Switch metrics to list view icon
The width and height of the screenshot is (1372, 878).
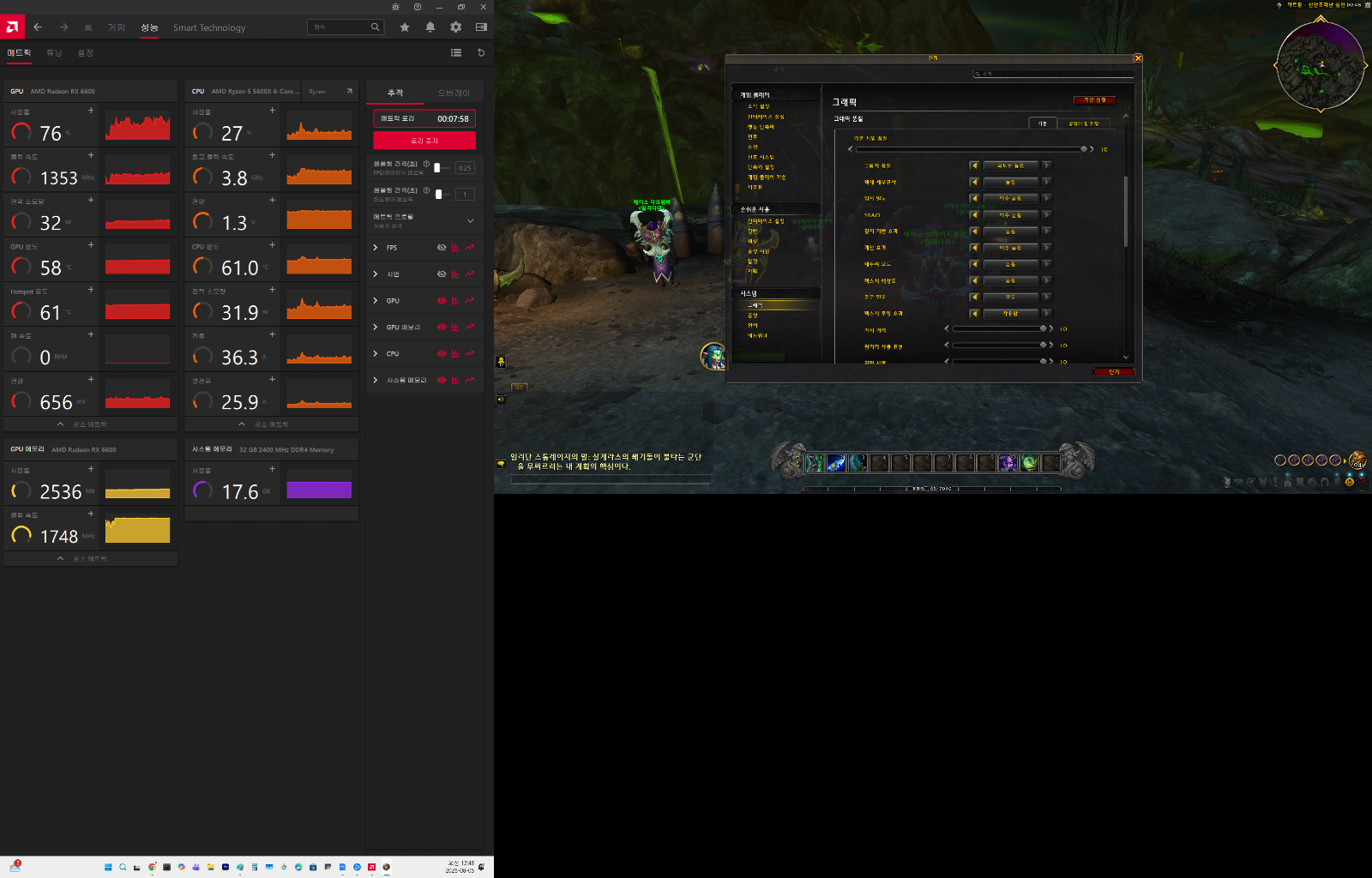coord(456,53)
